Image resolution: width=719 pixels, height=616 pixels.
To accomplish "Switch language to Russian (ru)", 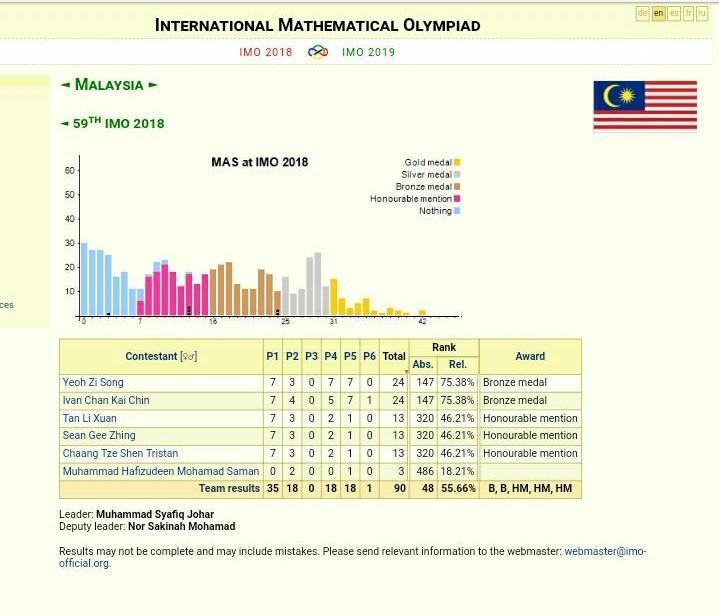I will [x=702, y=13].
